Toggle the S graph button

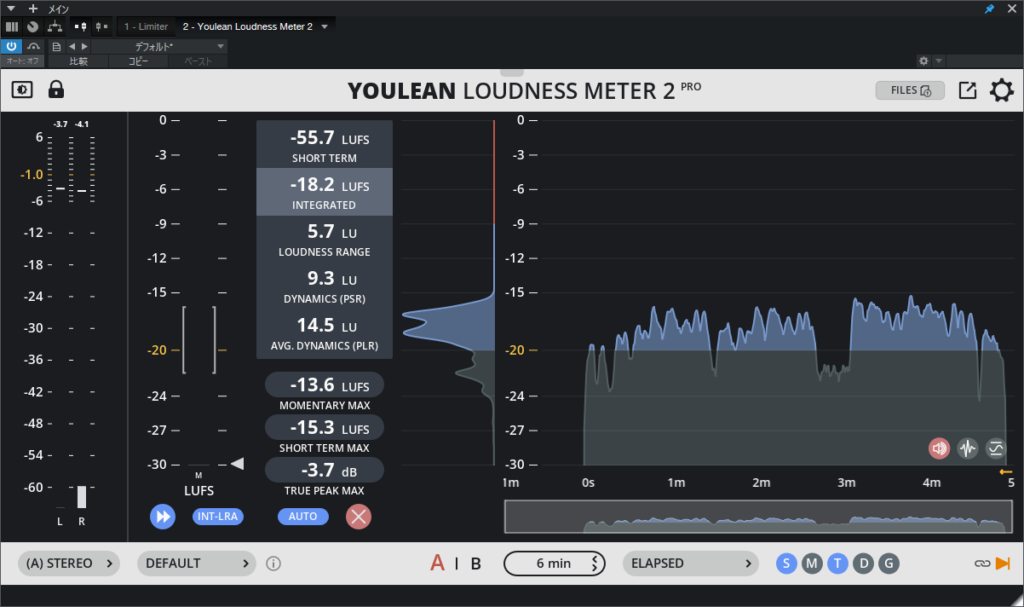[786, 563]
